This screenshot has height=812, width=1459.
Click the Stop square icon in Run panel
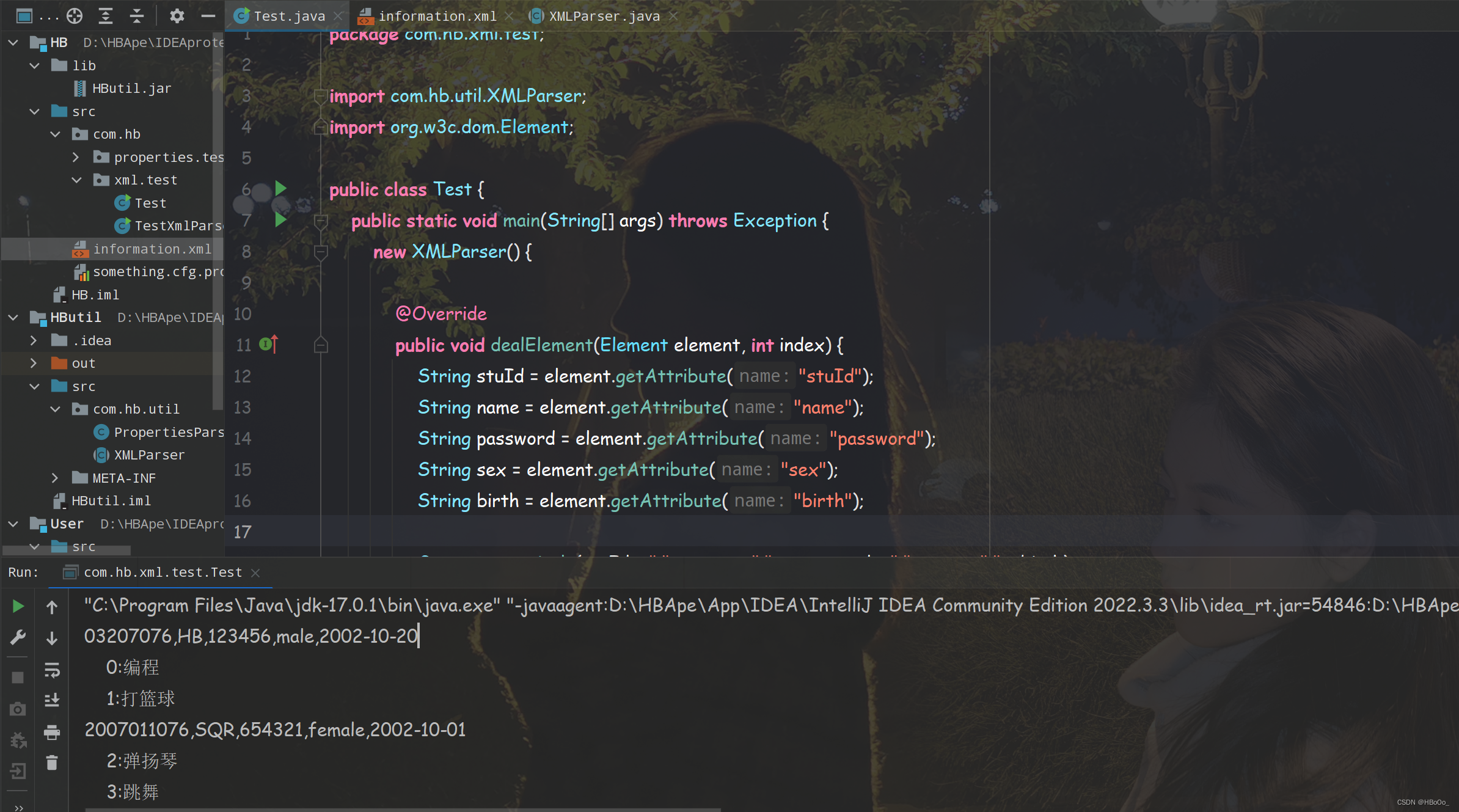pos(18,678)
